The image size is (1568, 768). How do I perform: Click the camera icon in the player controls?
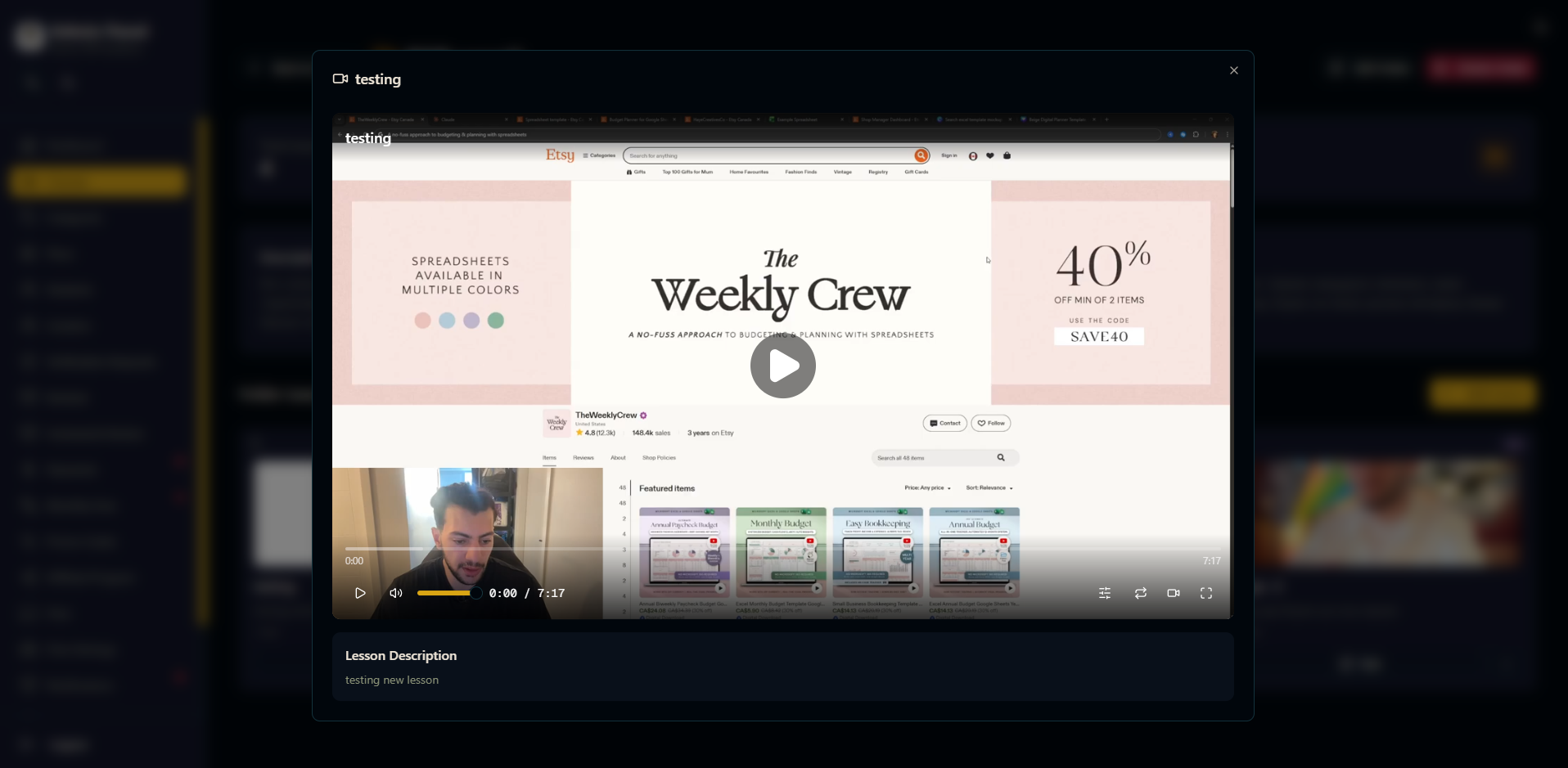[1174, 593]
